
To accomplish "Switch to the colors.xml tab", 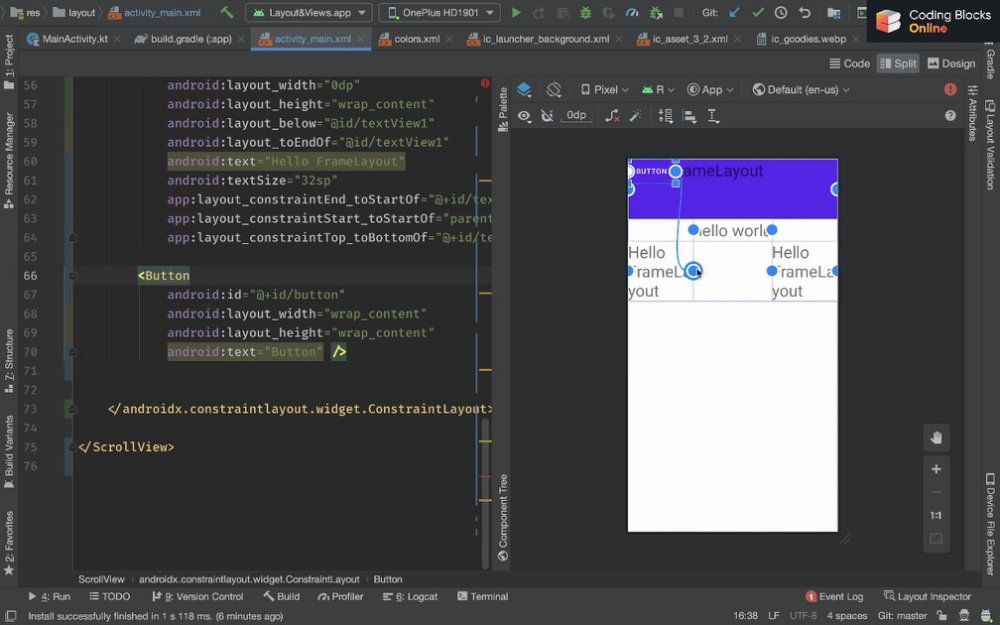I will 416,39.
